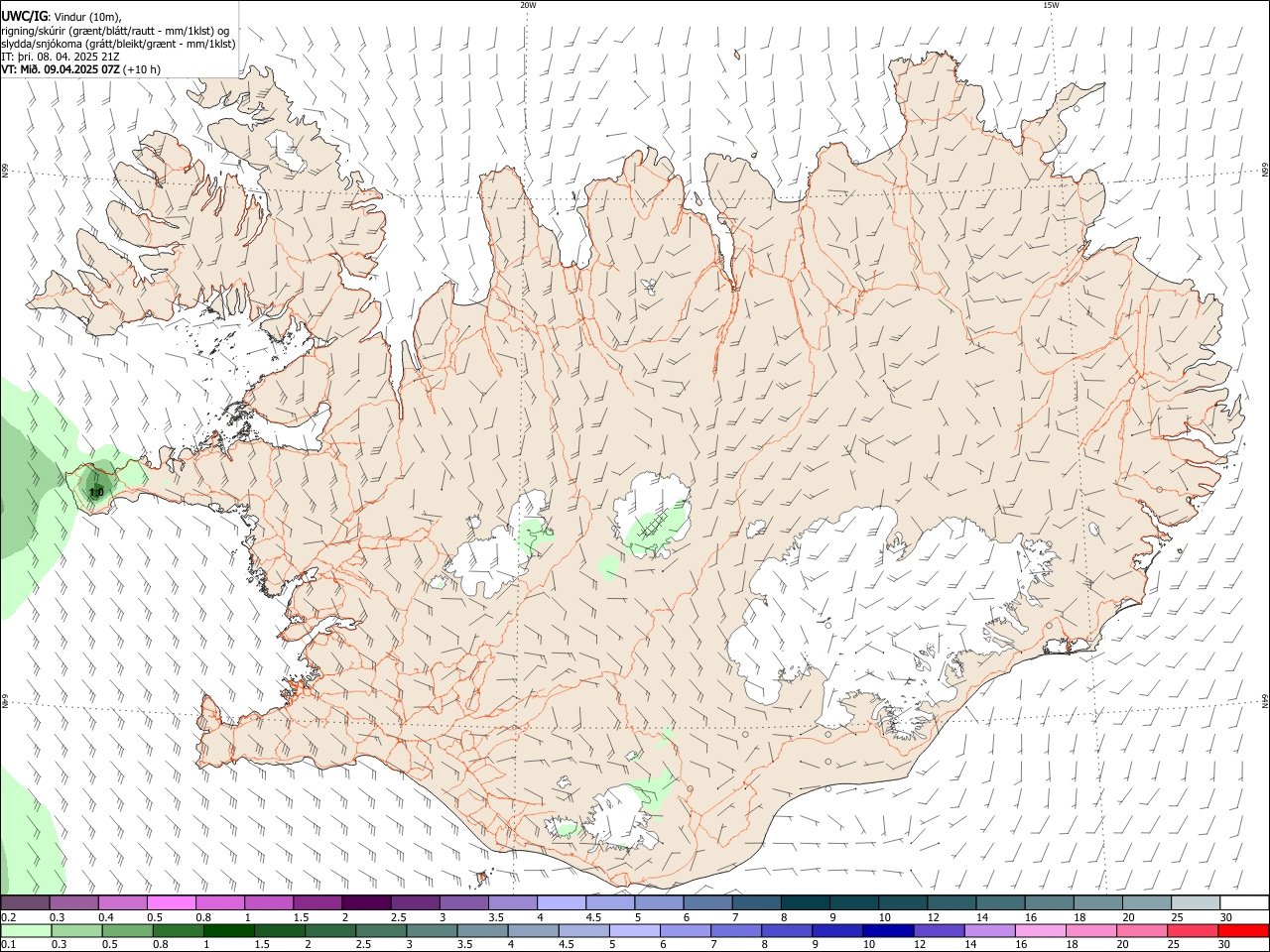Pick the white snow swatch at 30

(x=1244, y=902)
